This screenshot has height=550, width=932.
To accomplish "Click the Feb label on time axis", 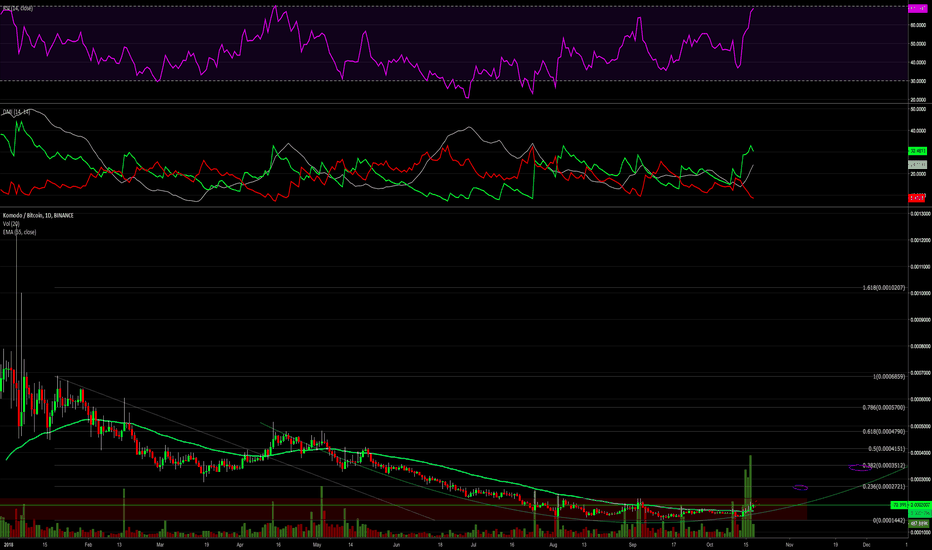I will [x=88, y=544].
